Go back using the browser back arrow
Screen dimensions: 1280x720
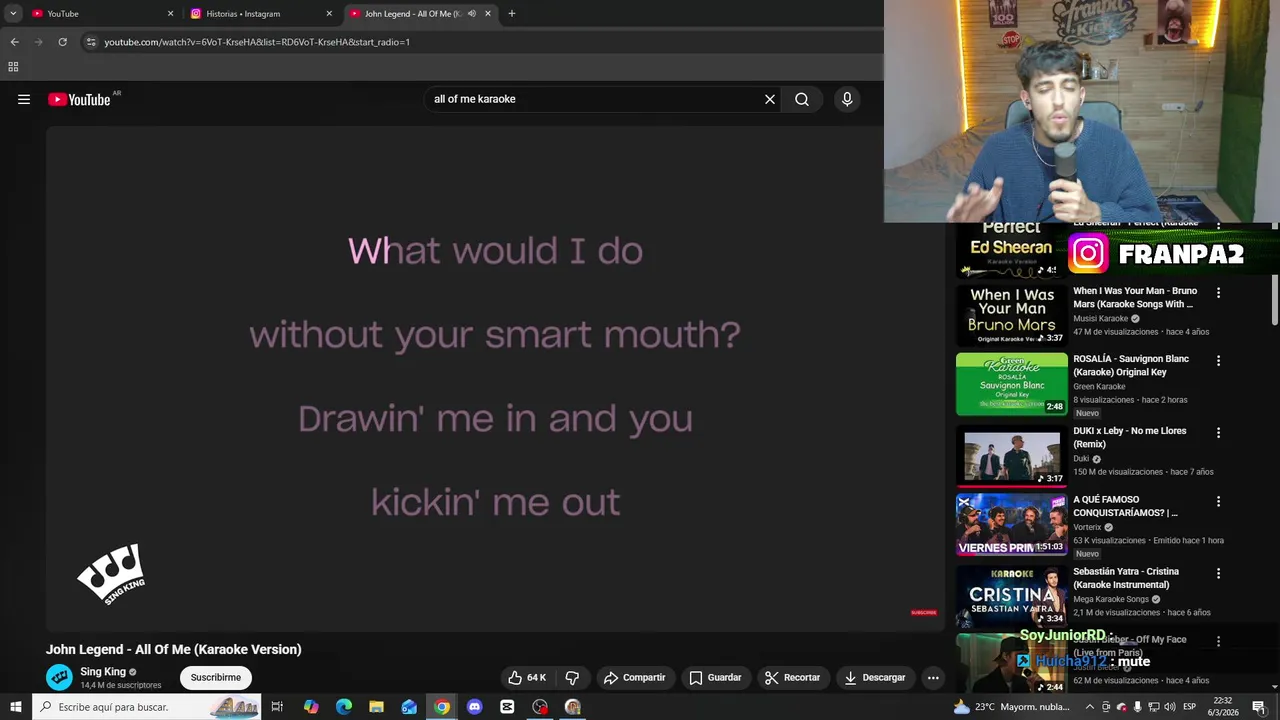[x=14, y=42]
